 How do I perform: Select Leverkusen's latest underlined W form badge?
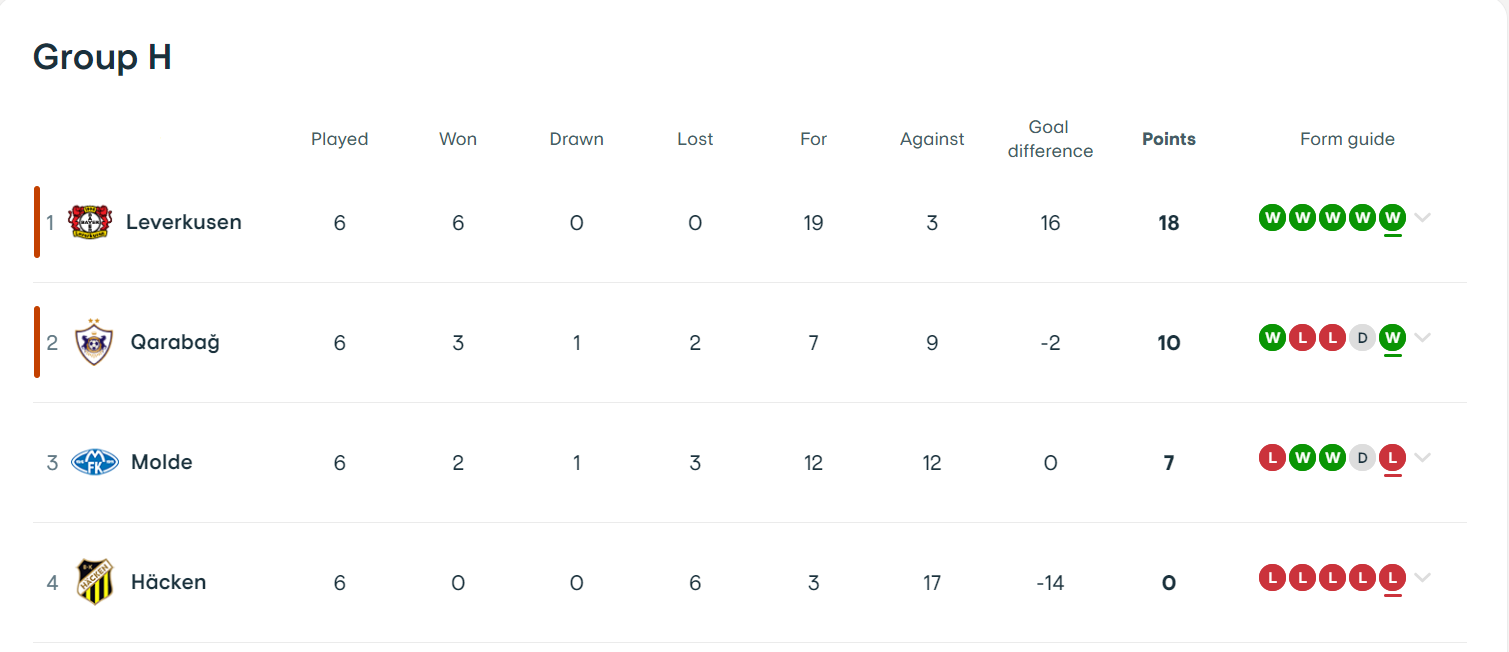pyautogui.click(x=1392, y=217)
